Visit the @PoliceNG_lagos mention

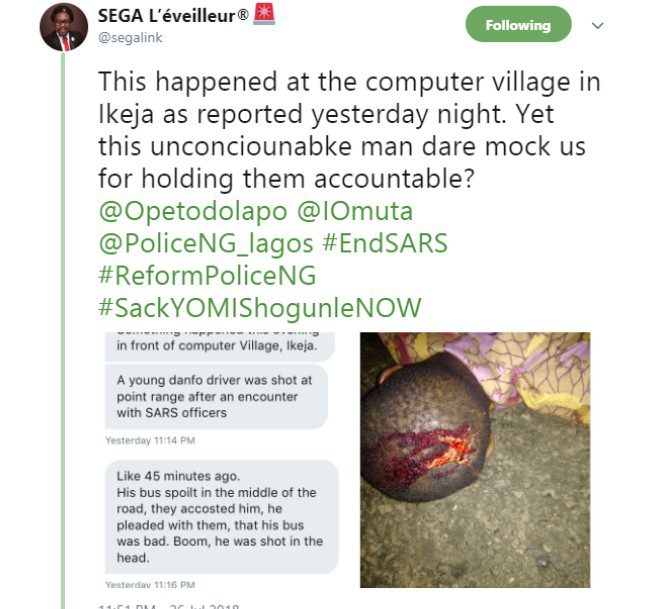pyautogui.click(x=206, y=244)
